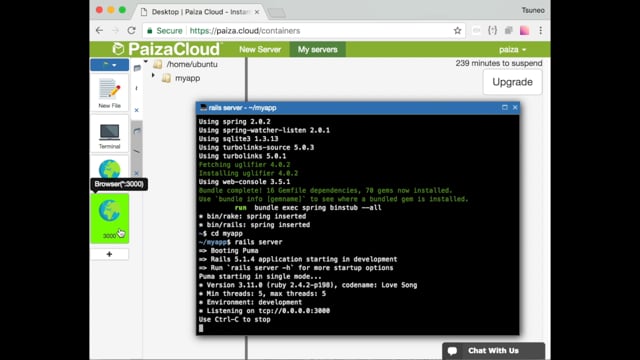Go back in Chrome
Viewport: 640px width, 360px height.
tap(100, 31)
